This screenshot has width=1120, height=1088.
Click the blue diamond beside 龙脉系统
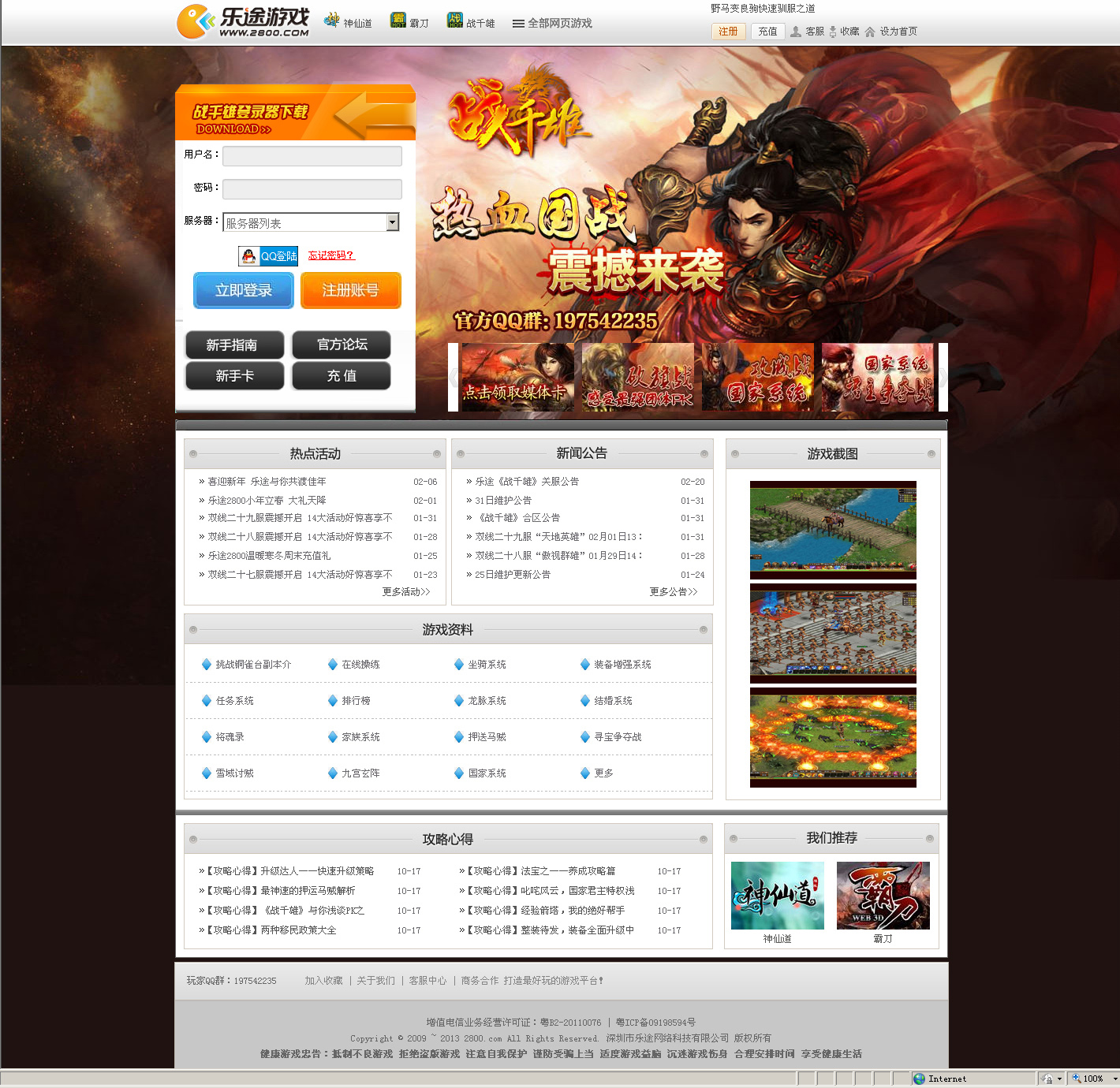[x=459, y=701]
